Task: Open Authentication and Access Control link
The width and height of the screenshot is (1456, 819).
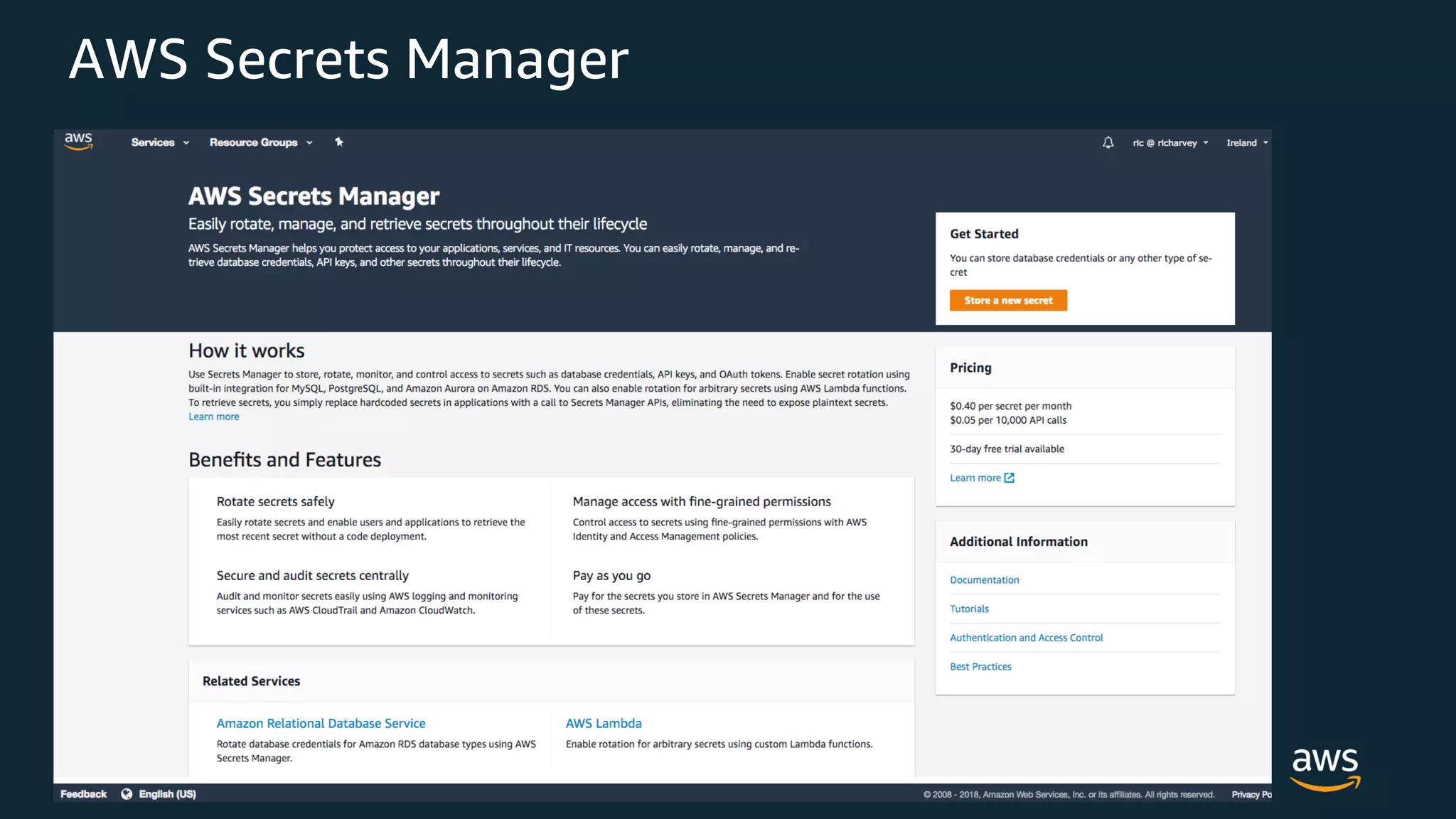Action: [1026, 638]
